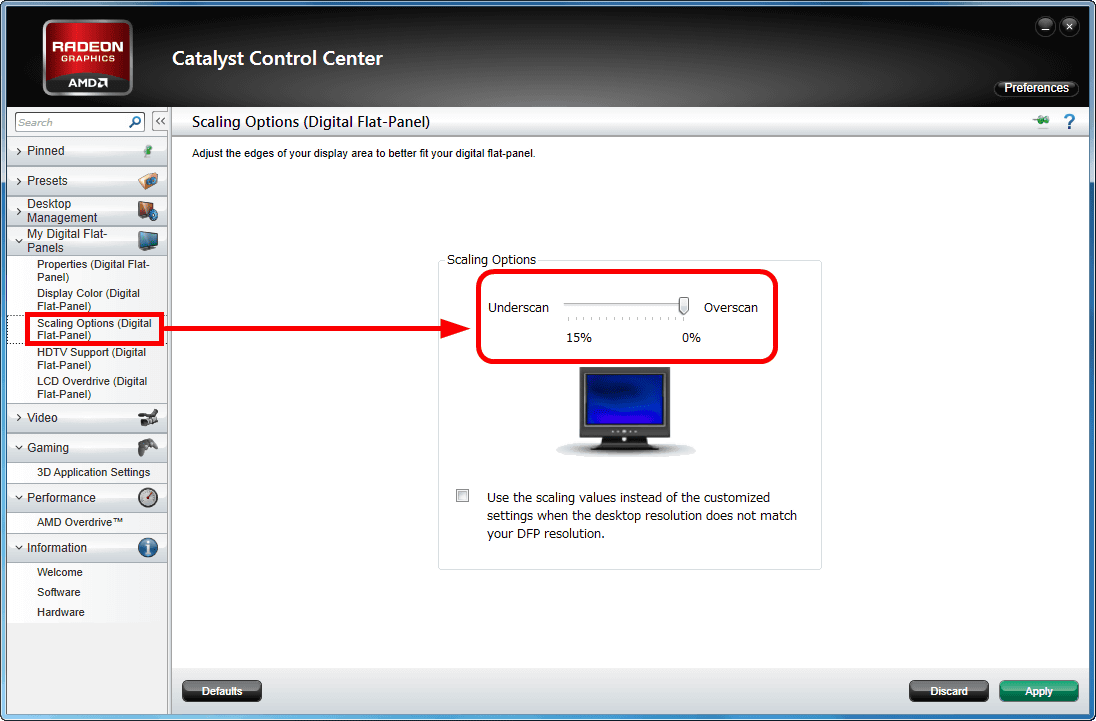Click the Gaming controller icon
Image resolution: width=1096 pixels, height=721 pixels.
(147, 447)
